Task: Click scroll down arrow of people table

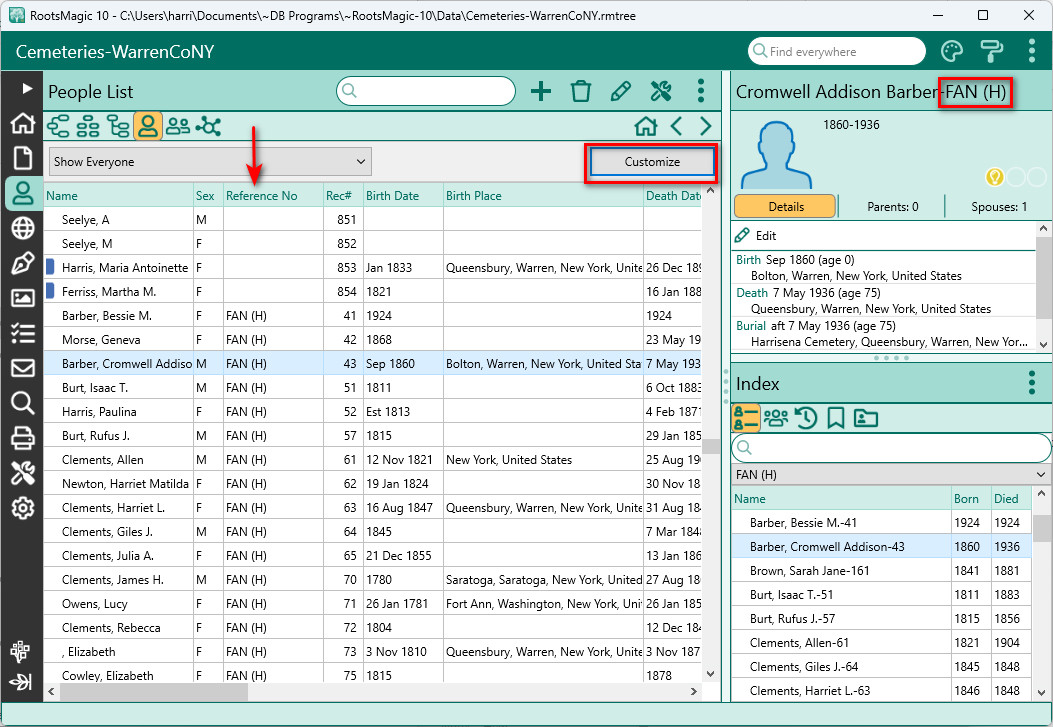Action: click(711, 673)
